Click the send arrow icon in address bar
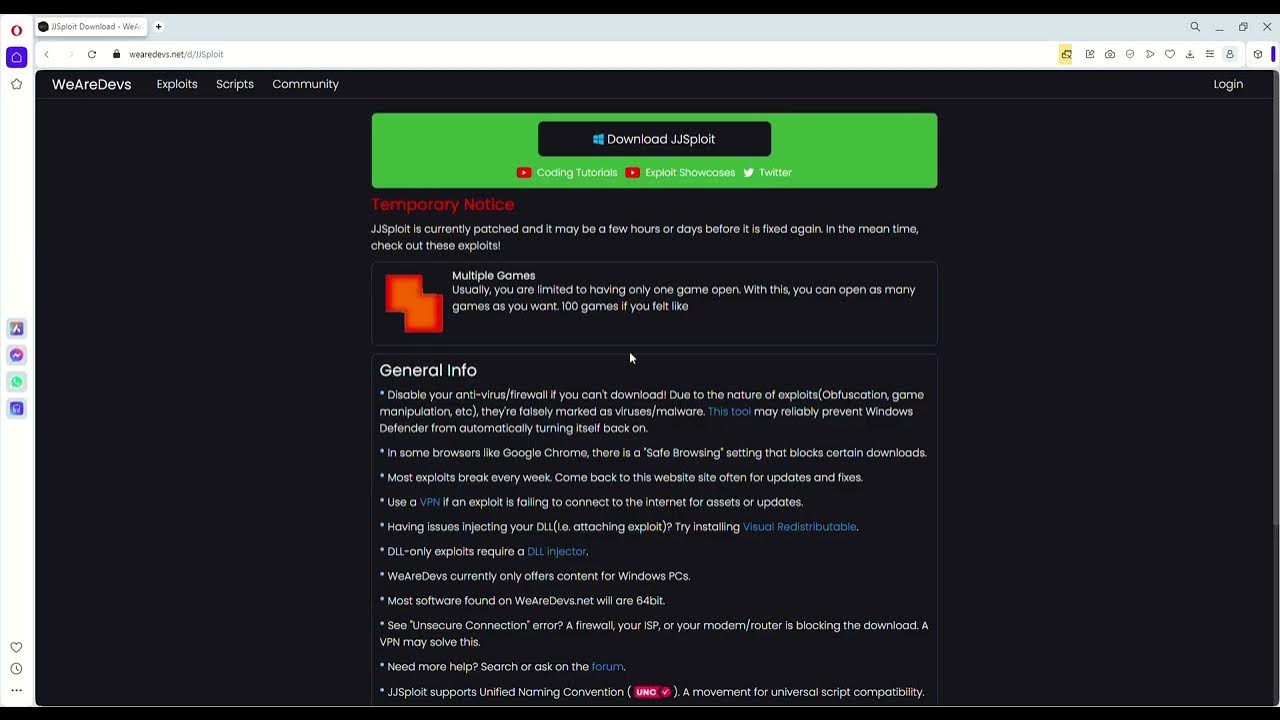Viewport: 1280px width, 720px height. (x=1150, y=54)
